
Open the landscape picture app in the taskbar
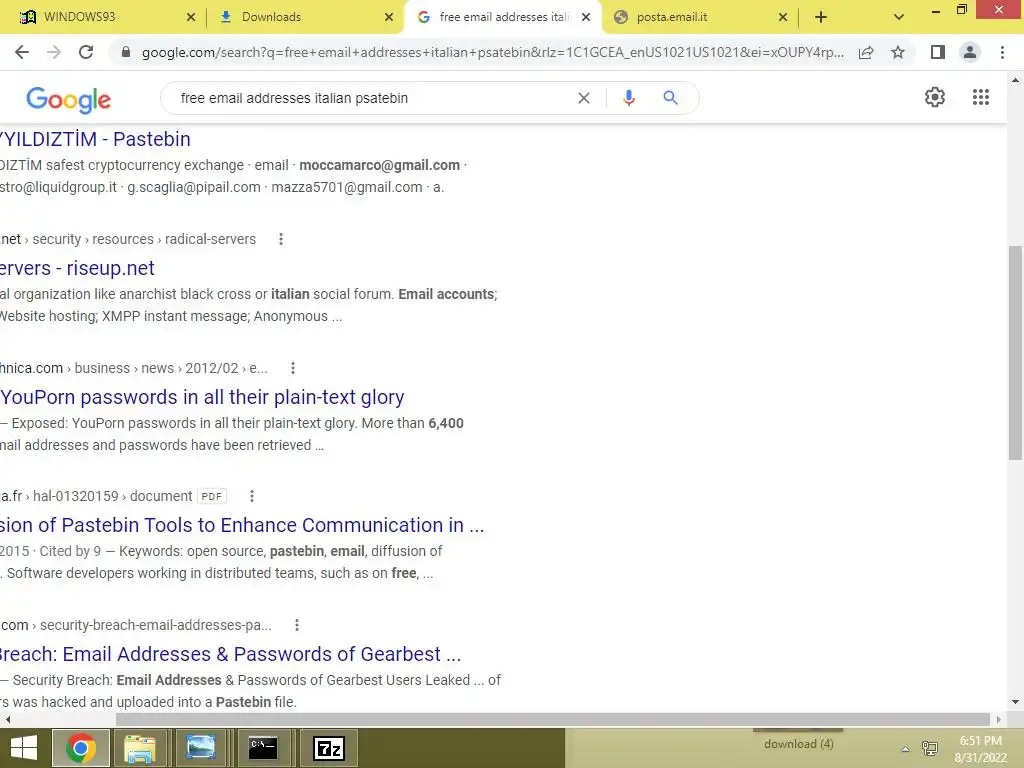pos(200,748)
